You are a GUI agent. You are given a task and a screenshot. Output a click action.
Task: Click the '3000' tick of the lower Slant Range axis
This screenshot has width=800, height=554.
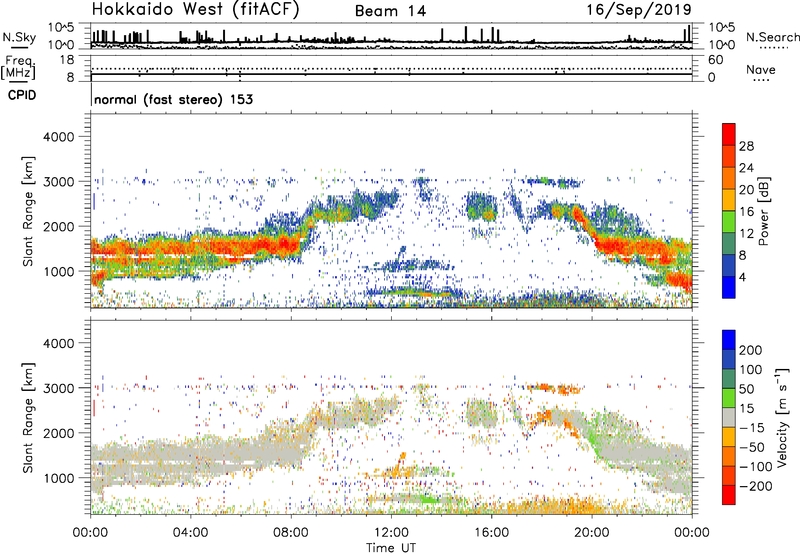tap(58, 388)
